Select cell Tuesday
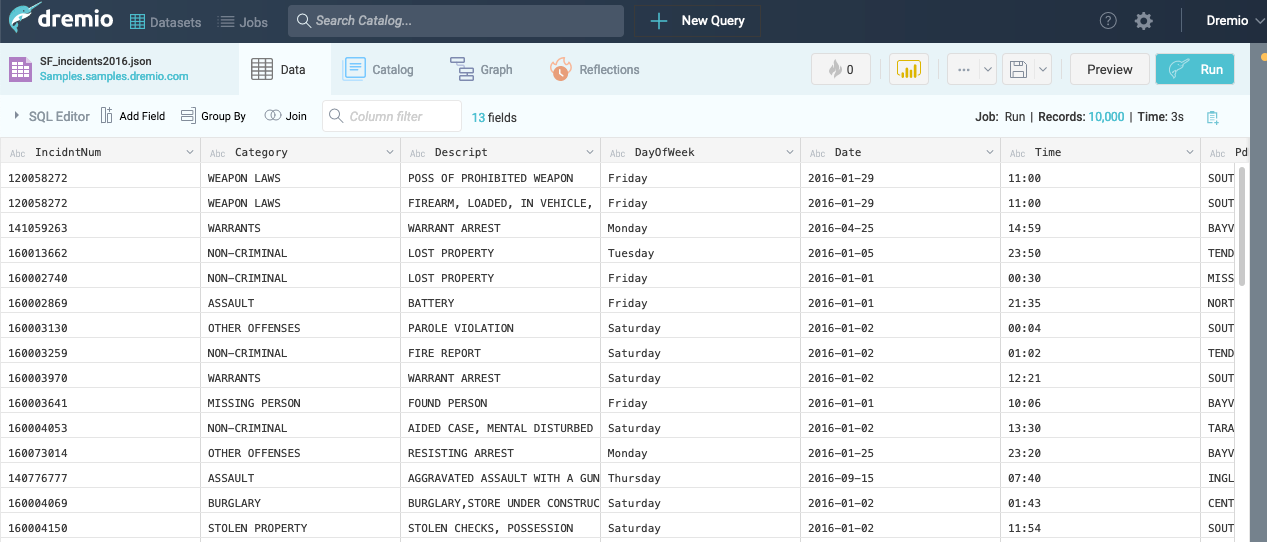The image size is (1267, 542). (700, 253)
